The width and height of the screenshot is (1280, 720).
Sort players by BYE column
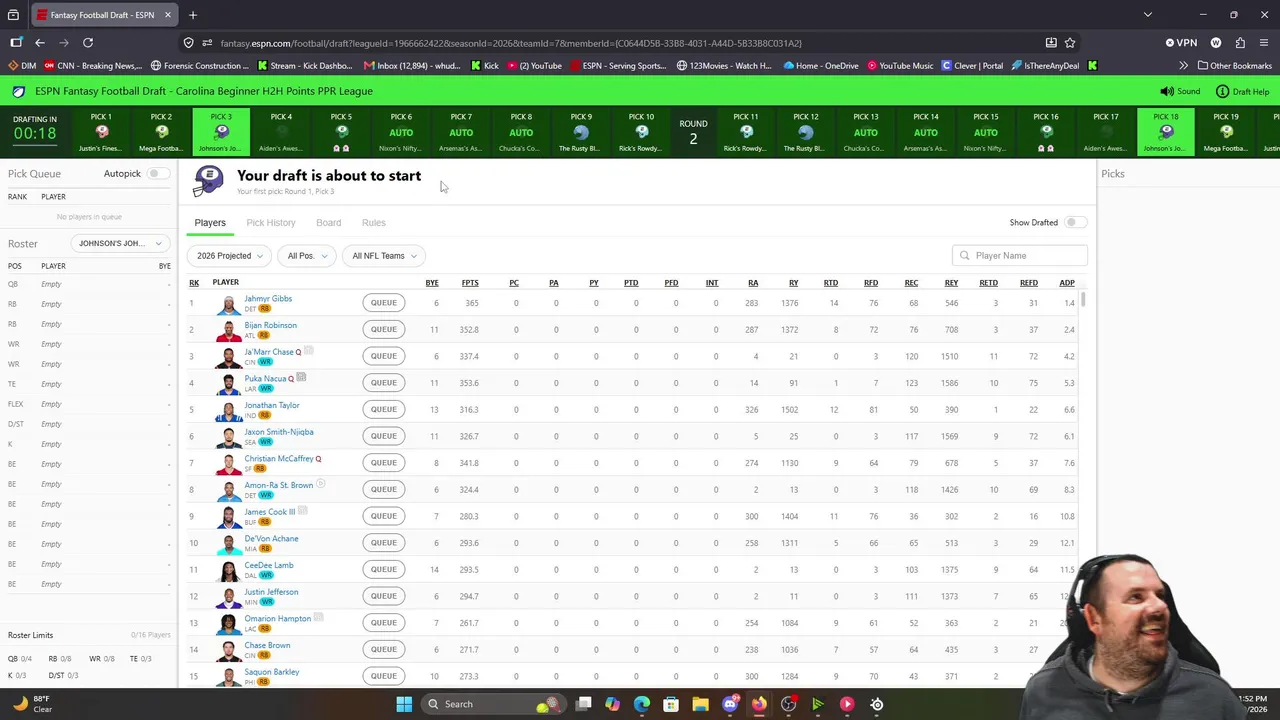click(432, 283)
